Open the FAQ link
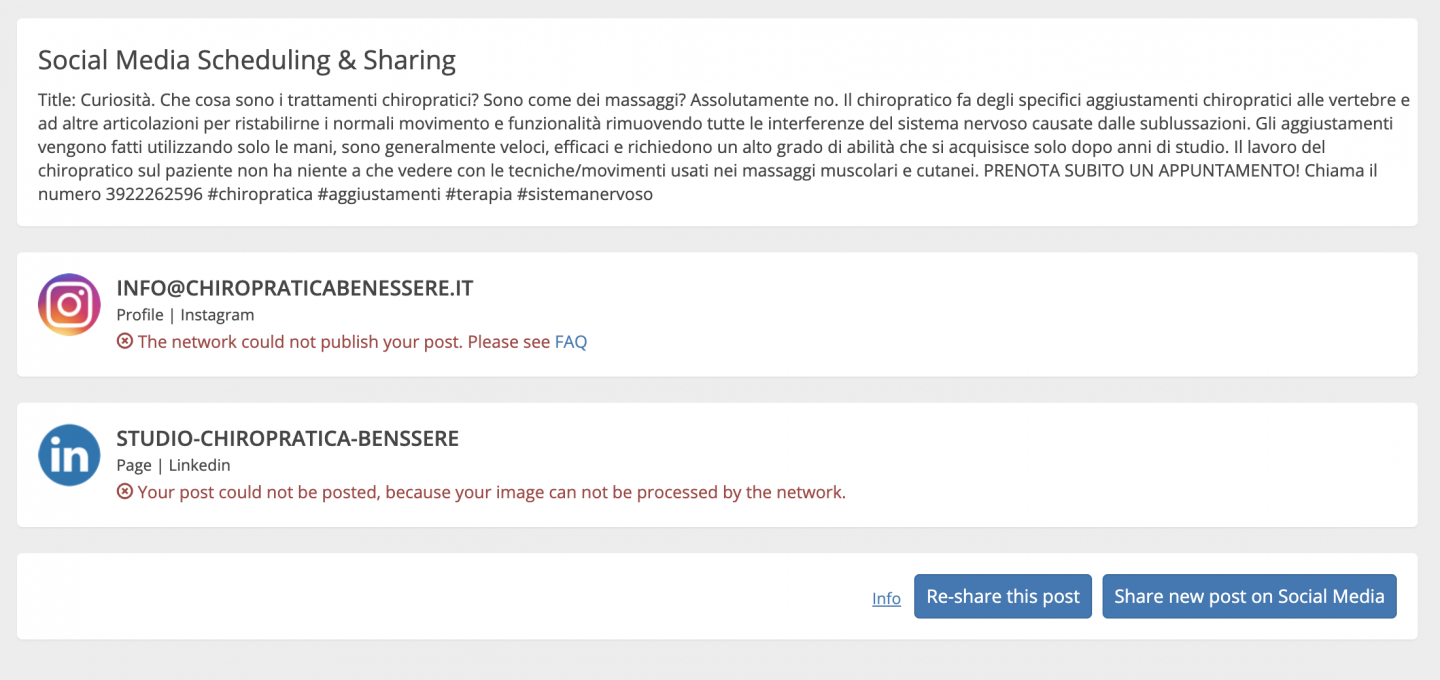This screenshot has height=680, width=1440. tap(571, 342)
